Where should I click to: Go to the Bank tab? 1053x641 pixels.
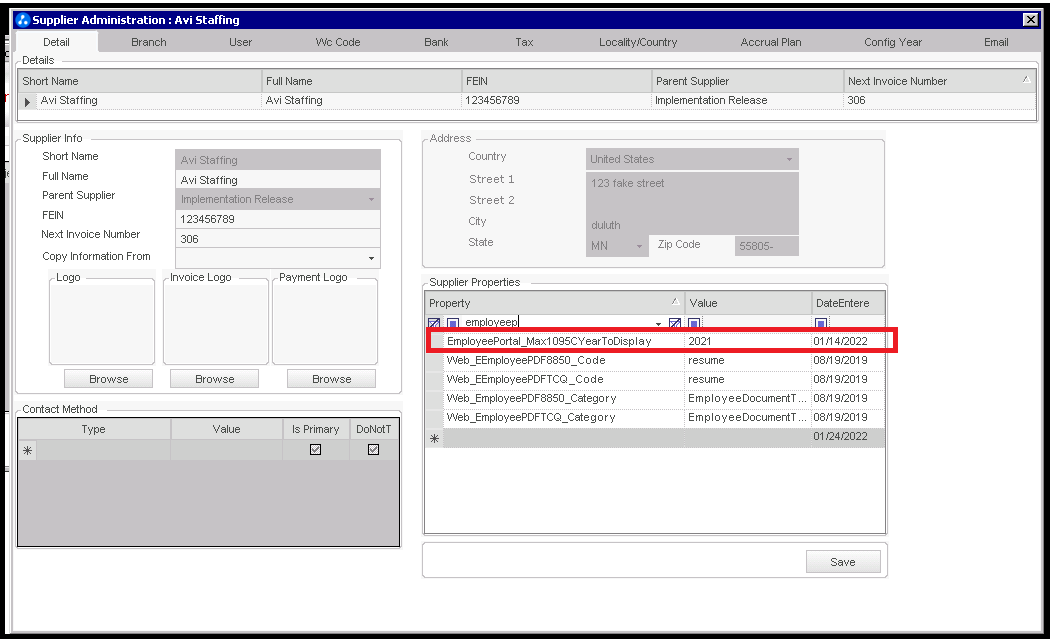(436, 42)
